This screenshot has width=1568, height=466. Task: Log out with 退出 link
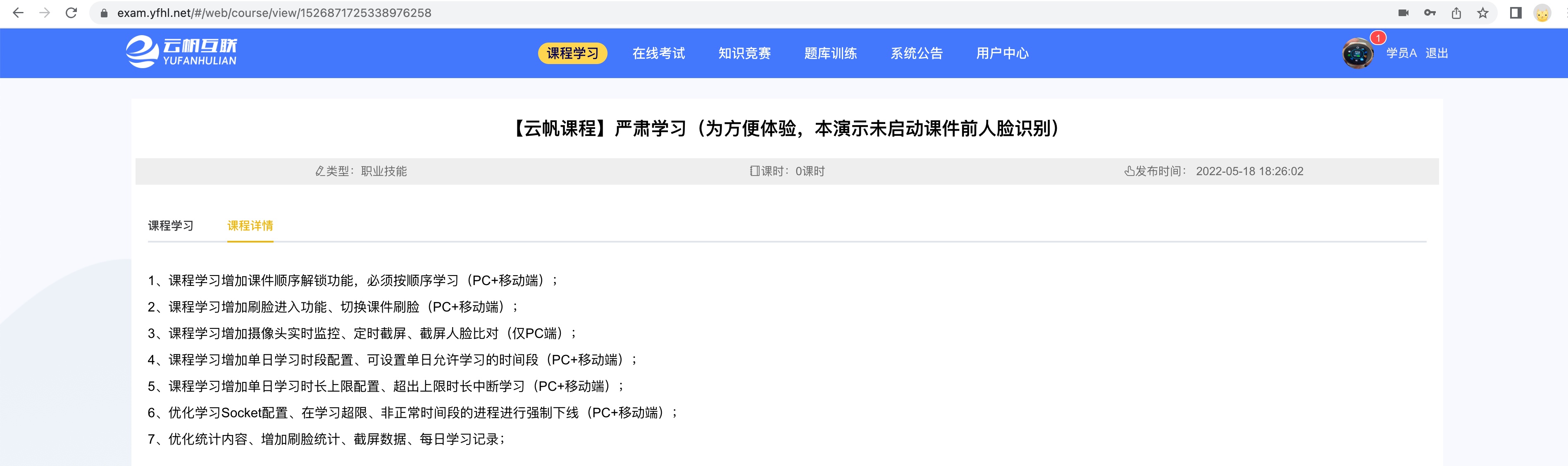1437,54
